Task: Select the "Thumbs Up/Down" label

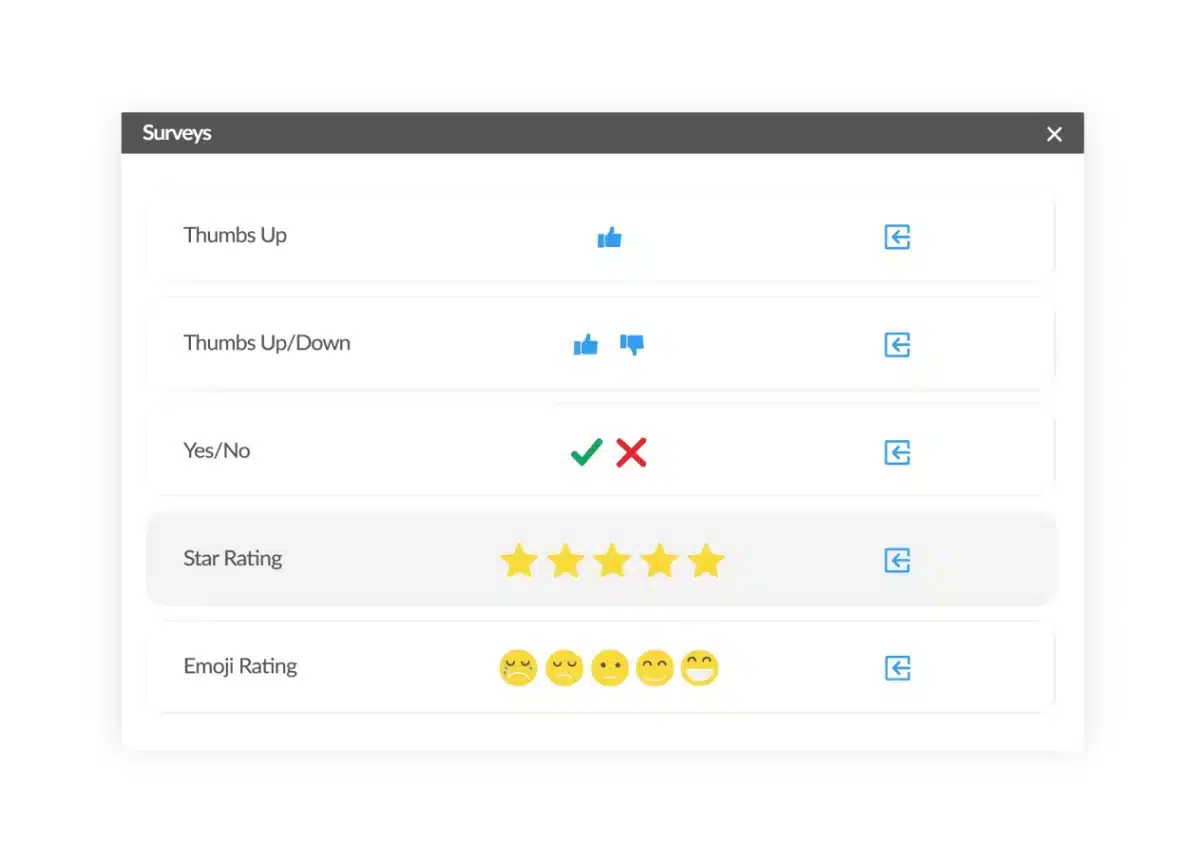Action: click(267, 343)
